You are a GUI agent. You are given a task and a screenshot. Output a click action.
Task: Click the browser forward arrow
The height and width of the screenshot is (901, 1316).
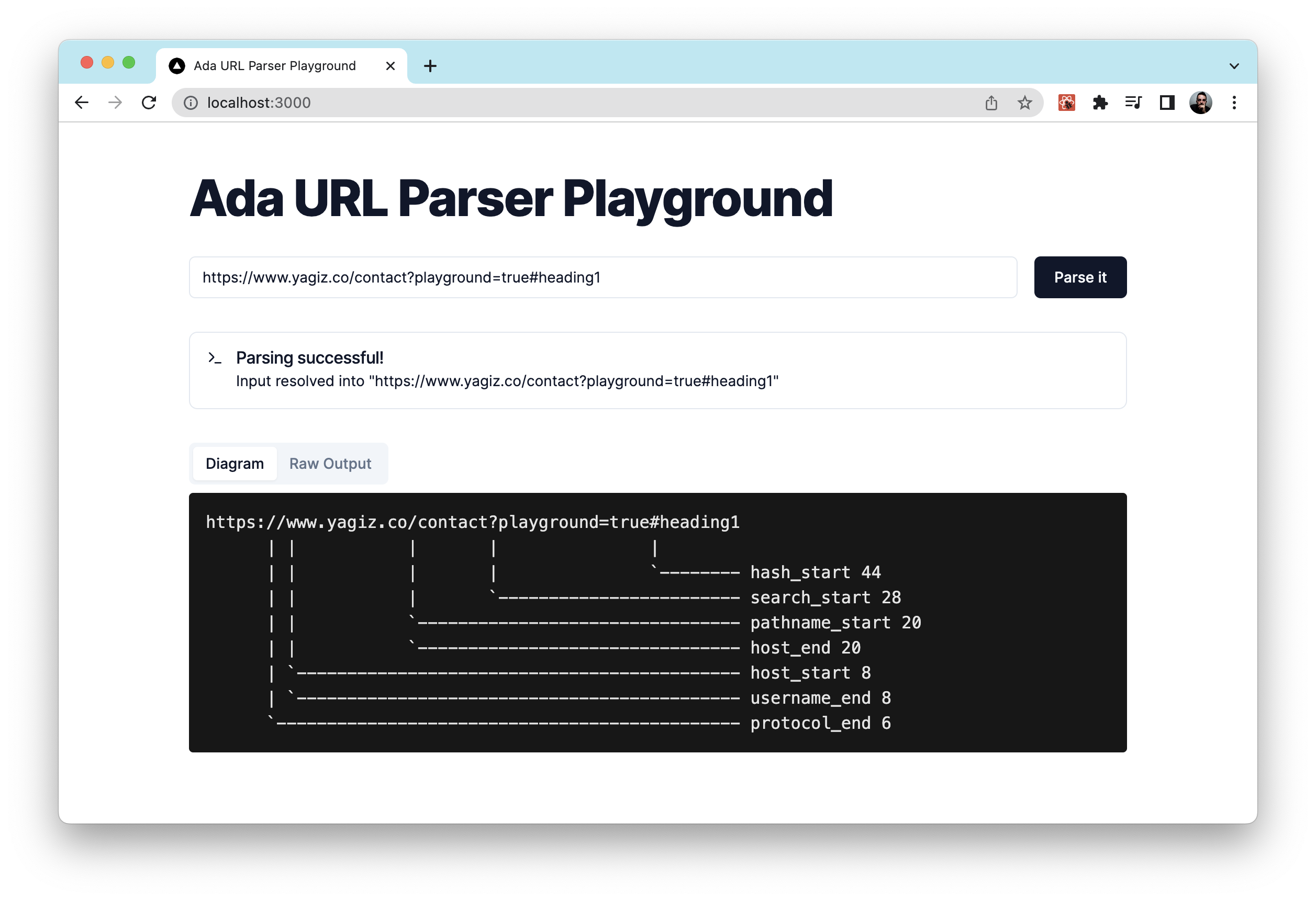[x=116, y=103]
